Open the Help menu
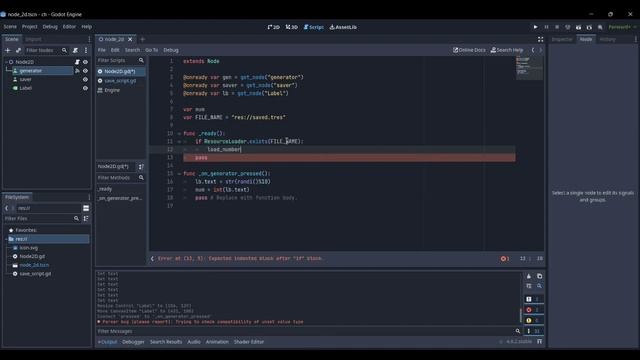 point(87,27)
